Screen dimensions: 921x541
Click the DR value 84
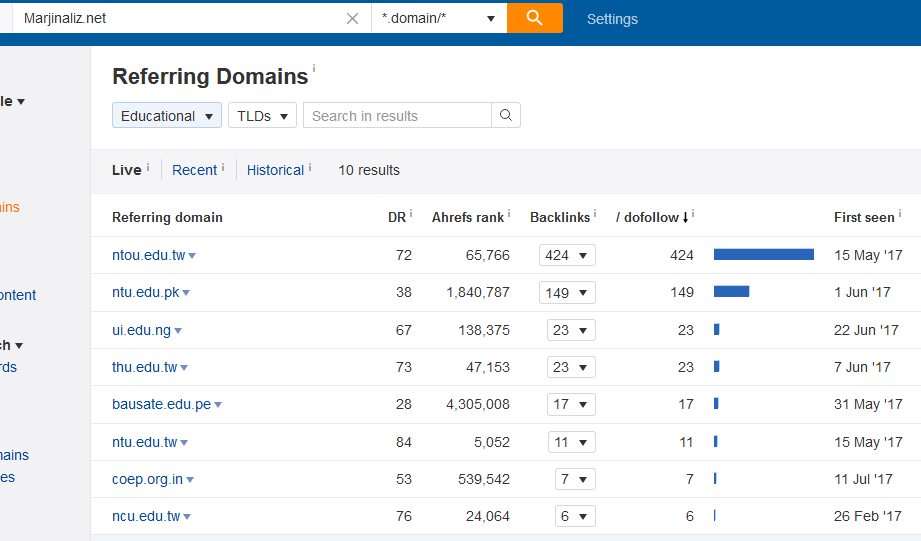coord(404,442)
